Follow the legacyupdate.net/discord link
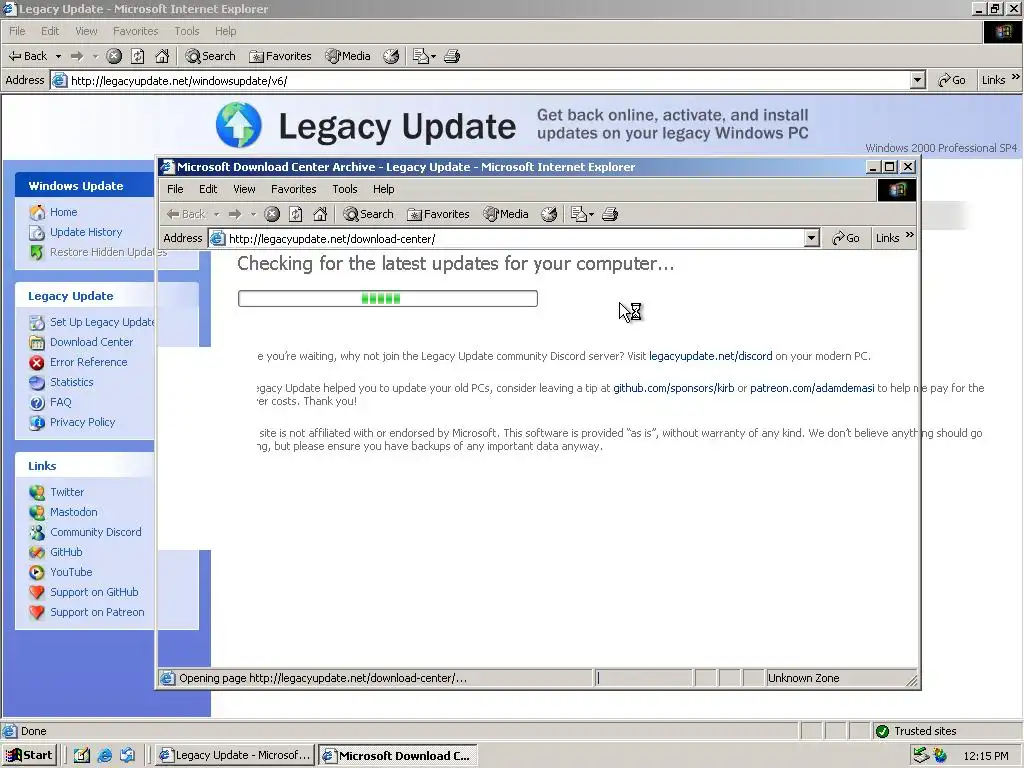This screenshot has height=768, width=1024. (711, 357)
